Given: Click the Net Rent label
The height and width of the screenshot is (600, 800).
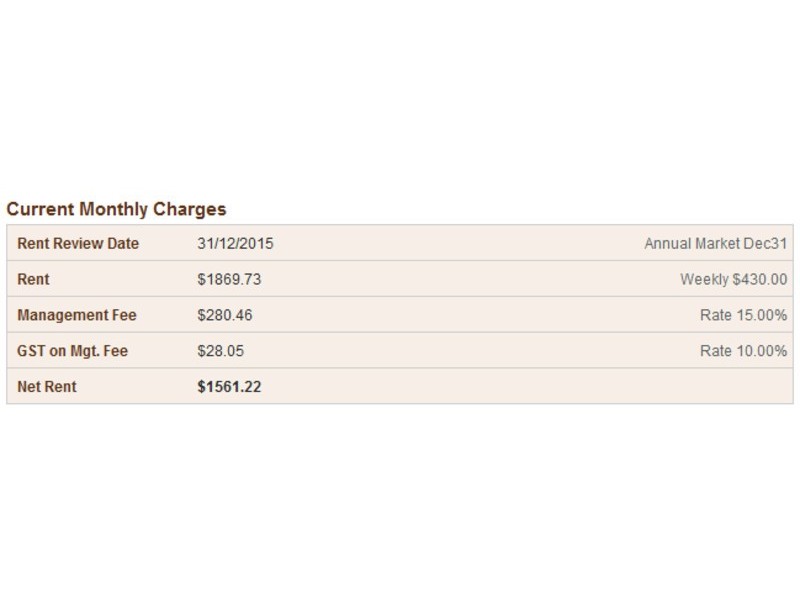Looking at the screenshot, I should 46,386.
